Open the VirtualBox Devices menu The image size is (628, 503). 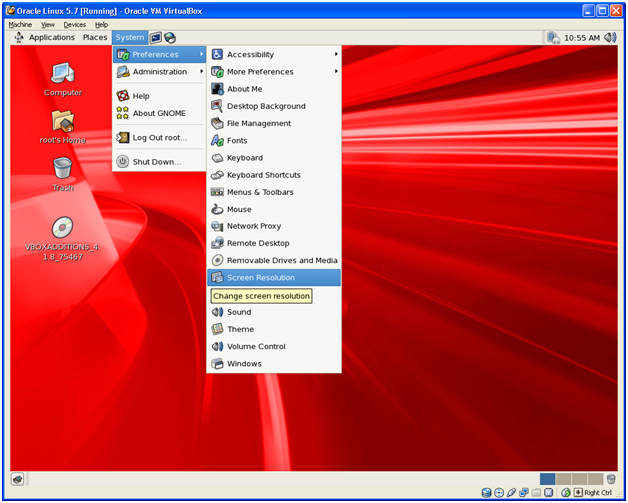click(74, 24)
